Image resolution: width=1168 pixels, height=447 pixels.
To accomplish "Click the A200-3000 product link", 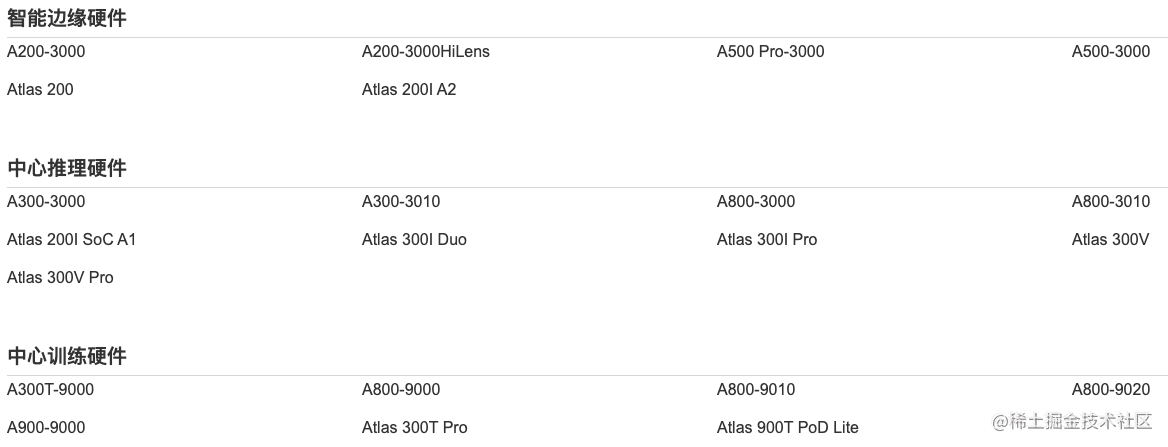I will point(53,52).
